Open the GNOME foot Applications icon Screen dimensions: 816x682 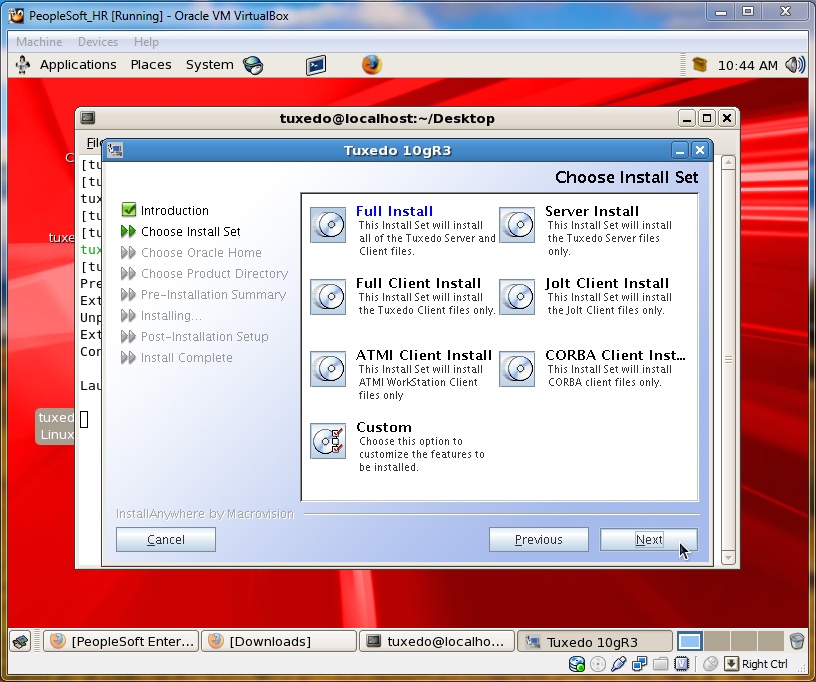point(23,65)
